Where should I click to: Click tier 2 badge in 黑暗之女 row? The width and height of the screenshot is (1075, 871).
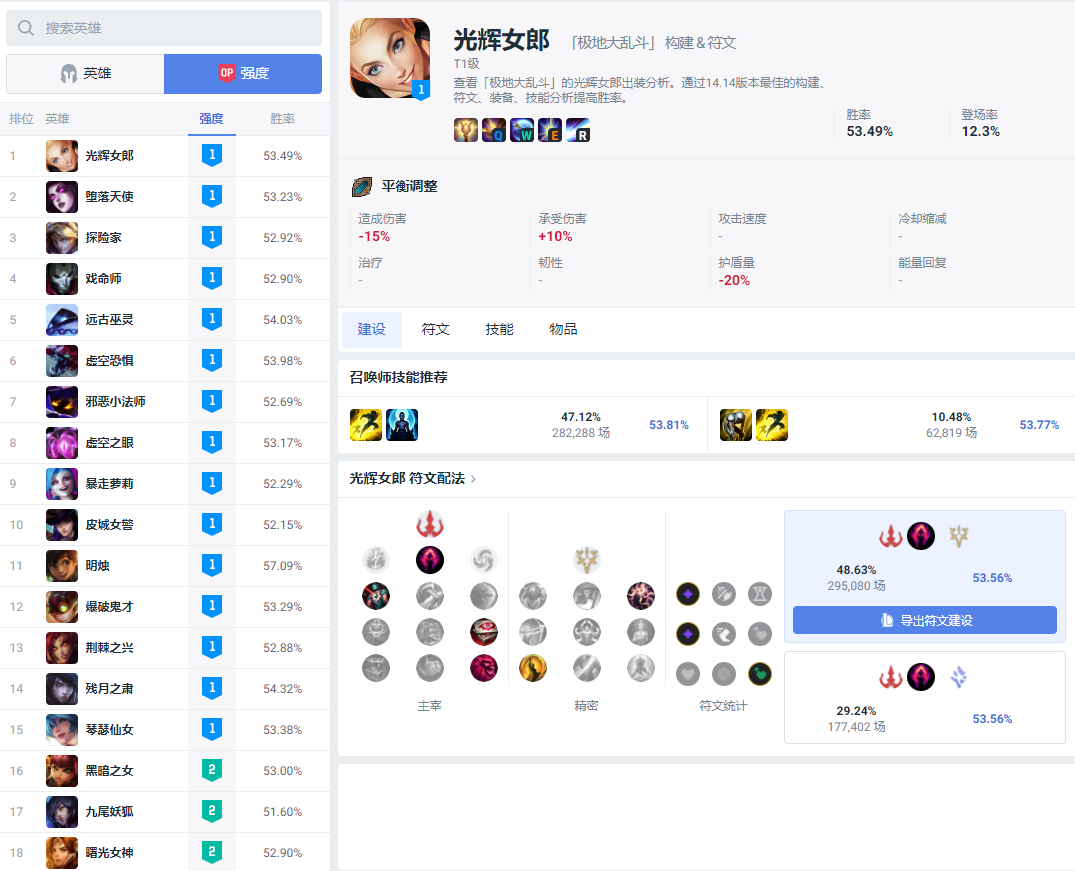212,771
